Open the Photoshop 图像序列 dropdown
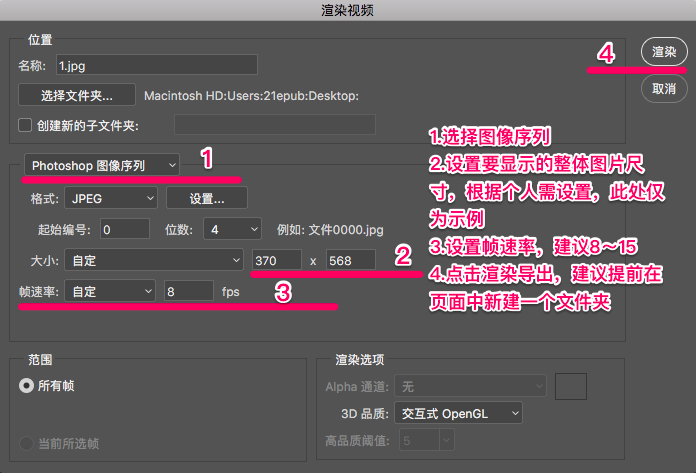The width and height of the screenshot is (696, 473). point(102,164)
